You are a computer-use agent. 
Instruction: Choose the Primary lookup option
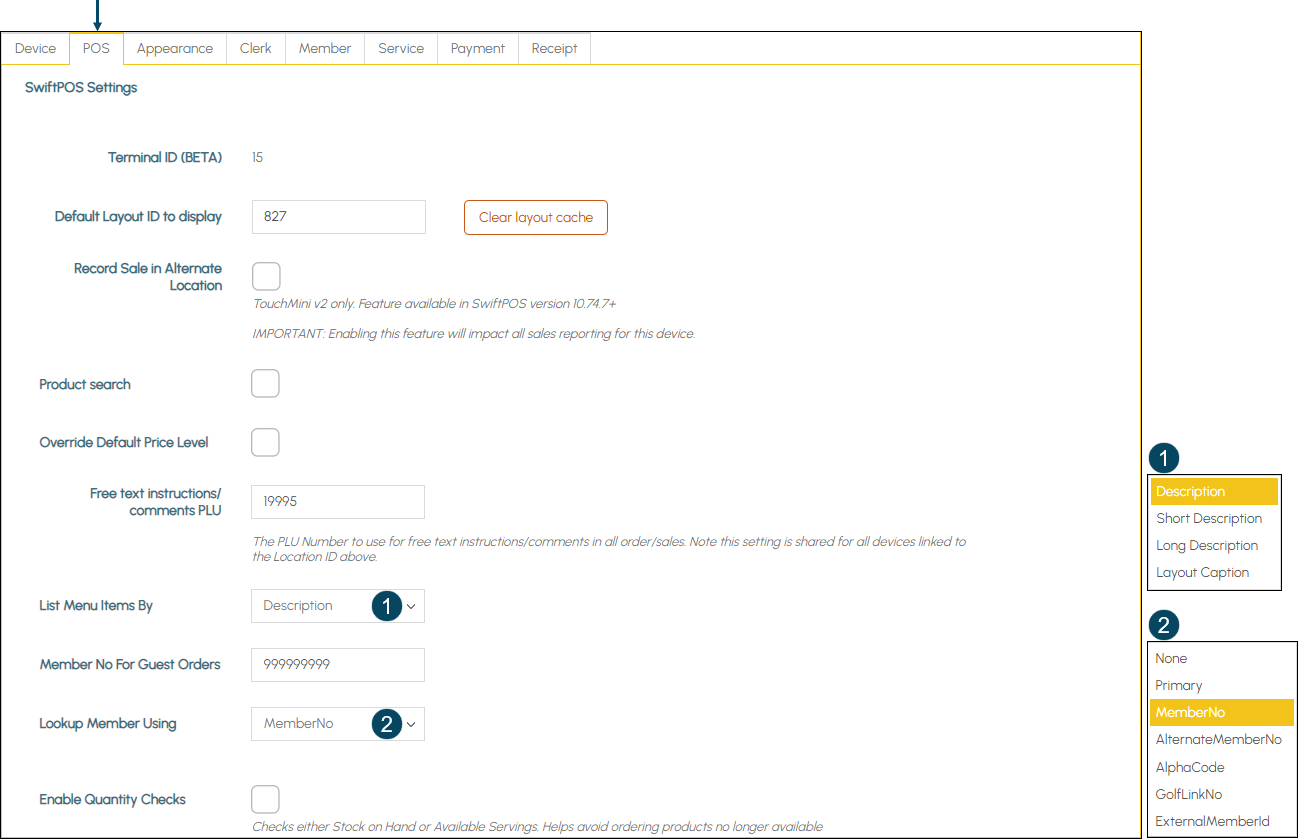pos(1222,685)
